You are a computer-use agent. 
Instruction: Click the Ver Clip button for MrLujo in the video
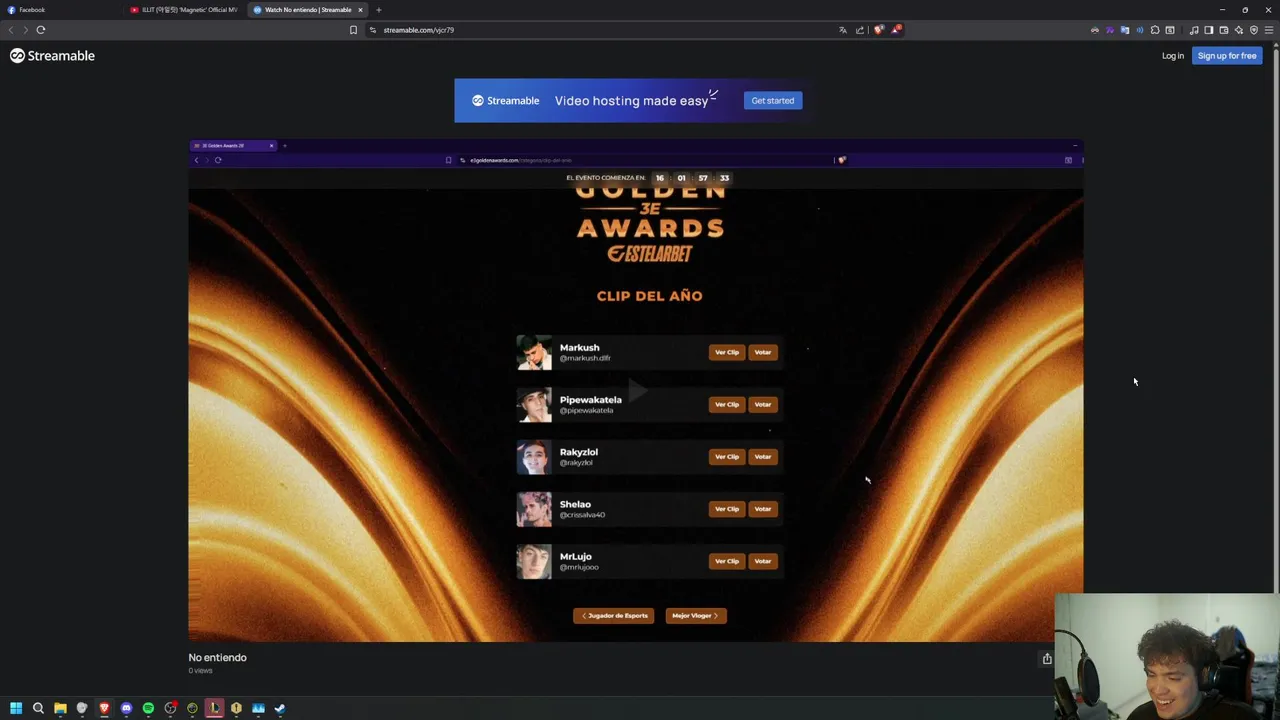pyautogui.click(x=727, y=561)
